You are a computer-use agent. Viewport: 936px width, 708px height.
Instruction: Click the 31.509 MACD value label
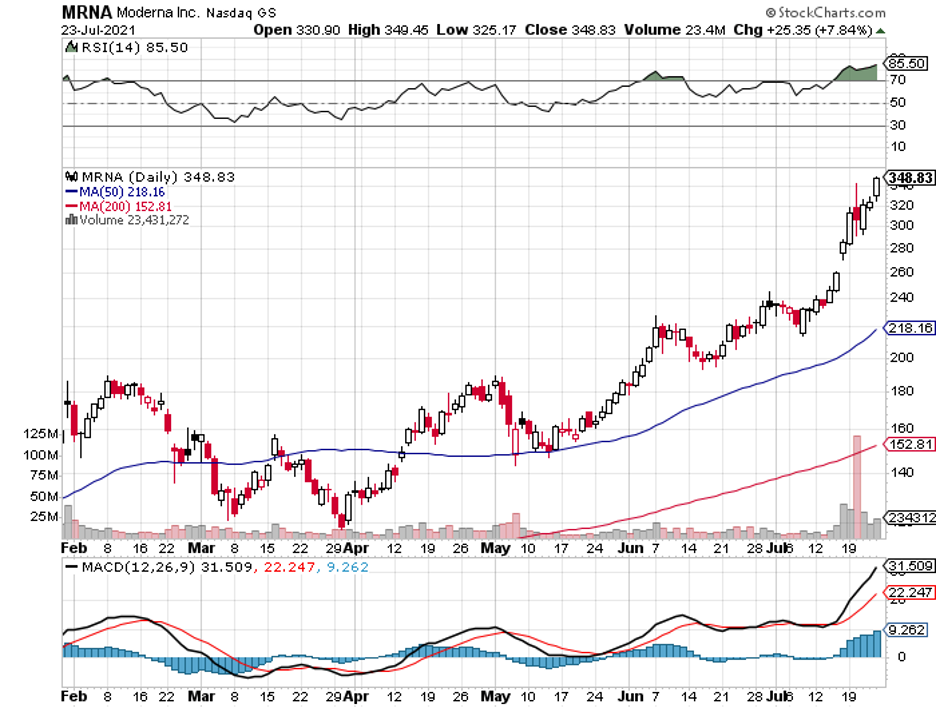(x=910, y=567)
